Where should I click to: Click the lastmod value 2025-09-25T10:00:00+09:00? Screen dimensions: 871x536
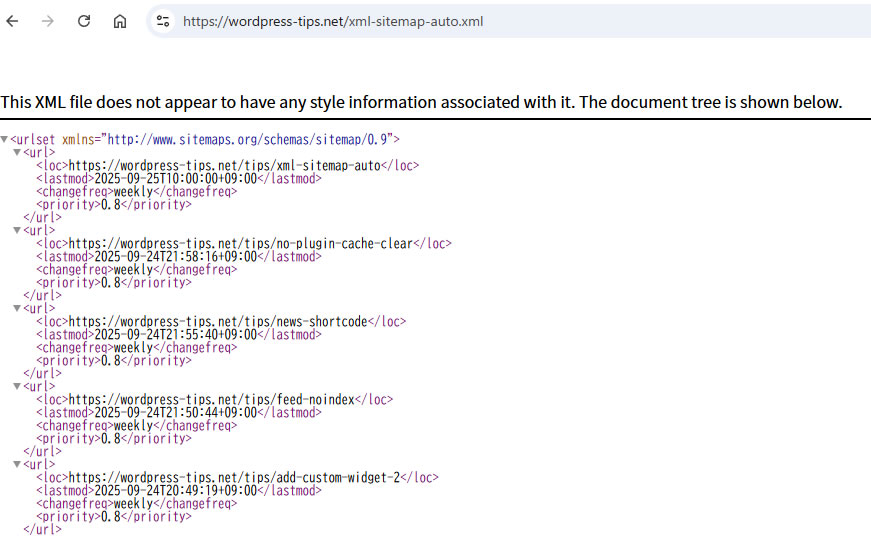176,179
